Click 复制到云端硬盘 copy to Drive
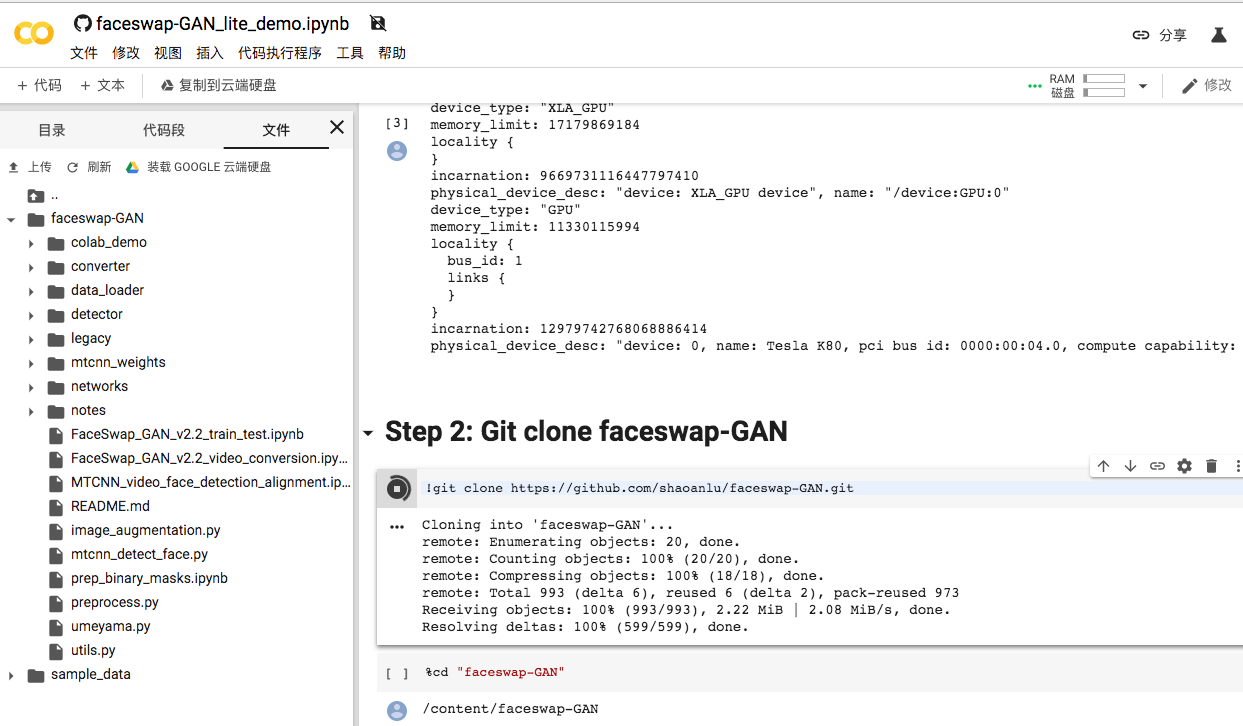The height and width of the screenshot is (726, 1243). (x=218, y=86)
